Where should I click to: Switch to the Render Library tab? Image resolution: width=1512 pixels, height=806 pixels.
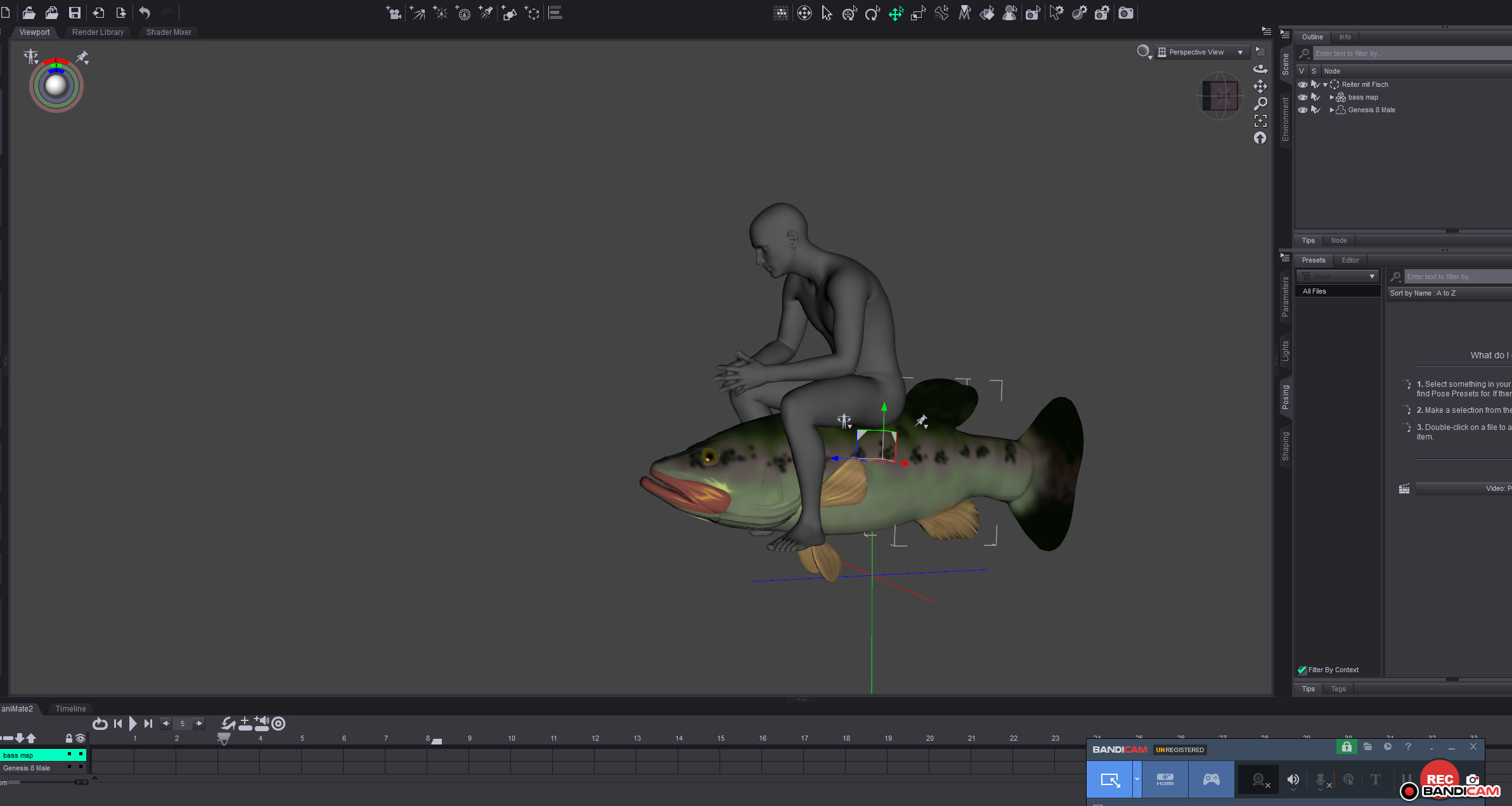pos(98,32)
